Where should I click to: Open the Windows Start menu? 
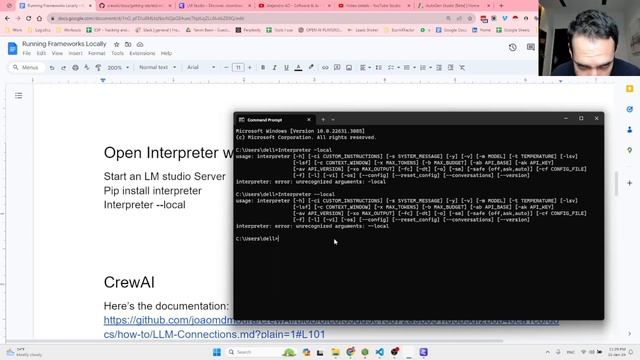[217, 352]
